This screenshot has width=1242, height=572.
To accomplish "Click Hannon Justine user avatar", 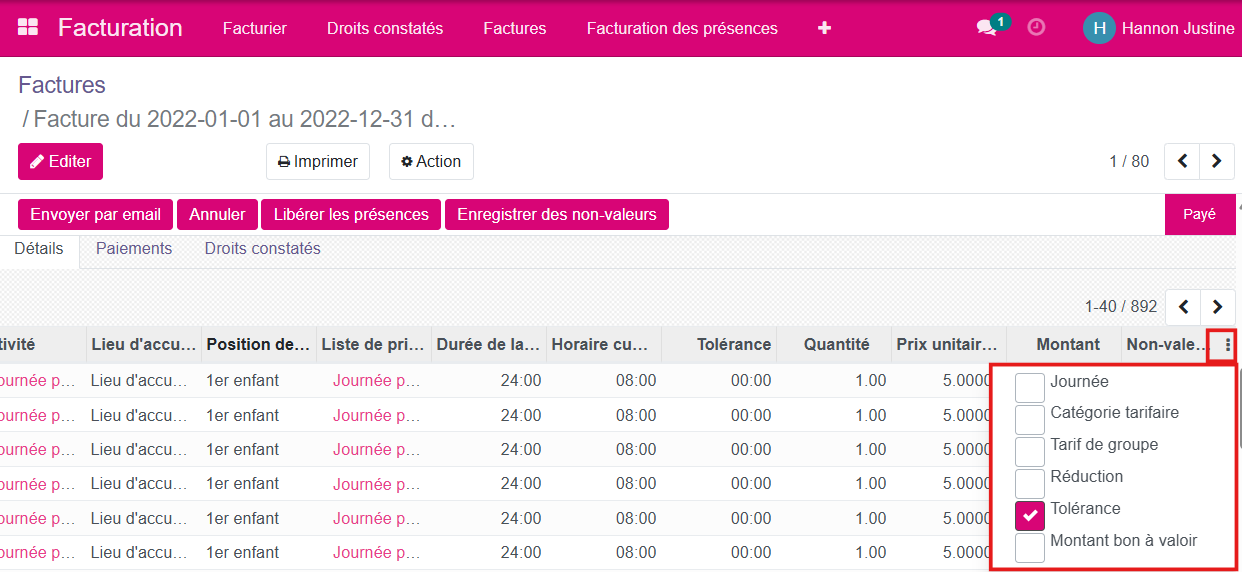I will (1099, 28).
